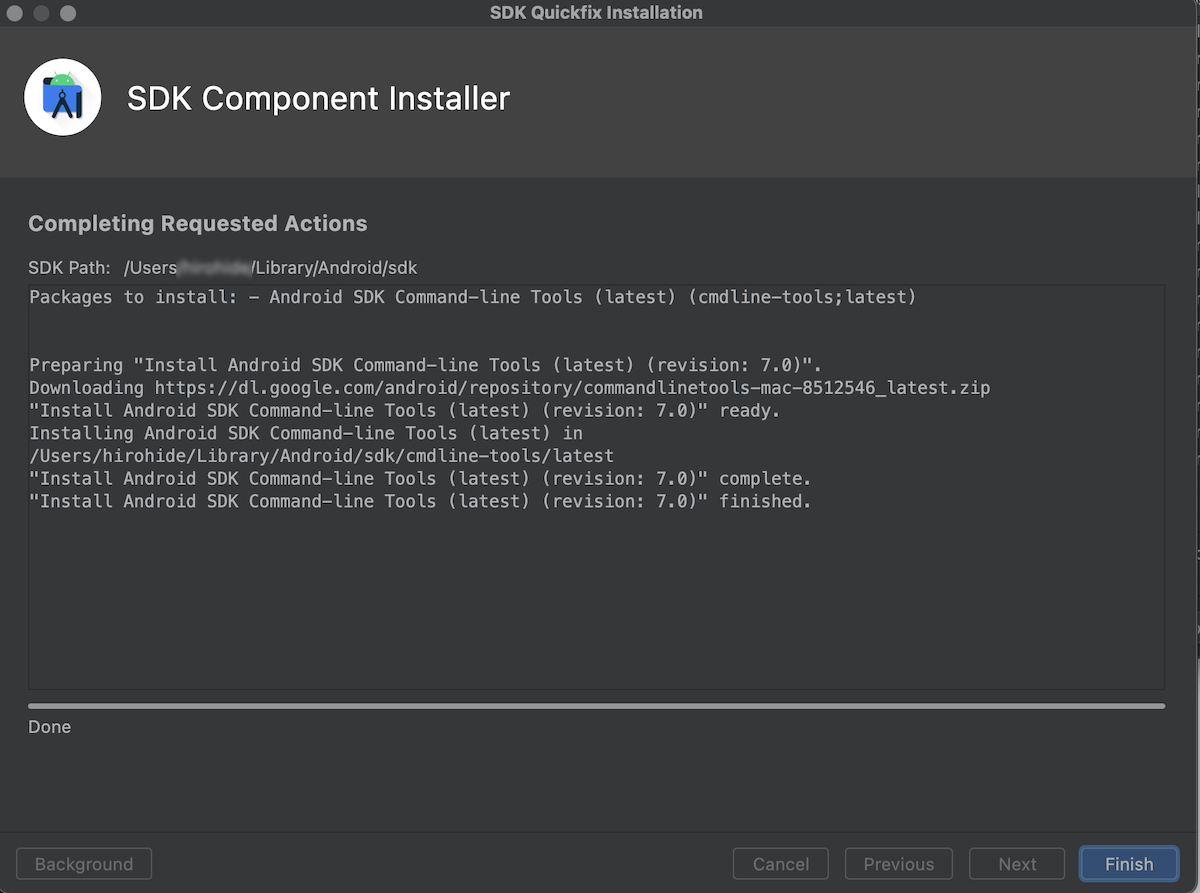The image size is (1200, 893).
Task: Click the Android Studio logo icon
Action: click(63, 97)
